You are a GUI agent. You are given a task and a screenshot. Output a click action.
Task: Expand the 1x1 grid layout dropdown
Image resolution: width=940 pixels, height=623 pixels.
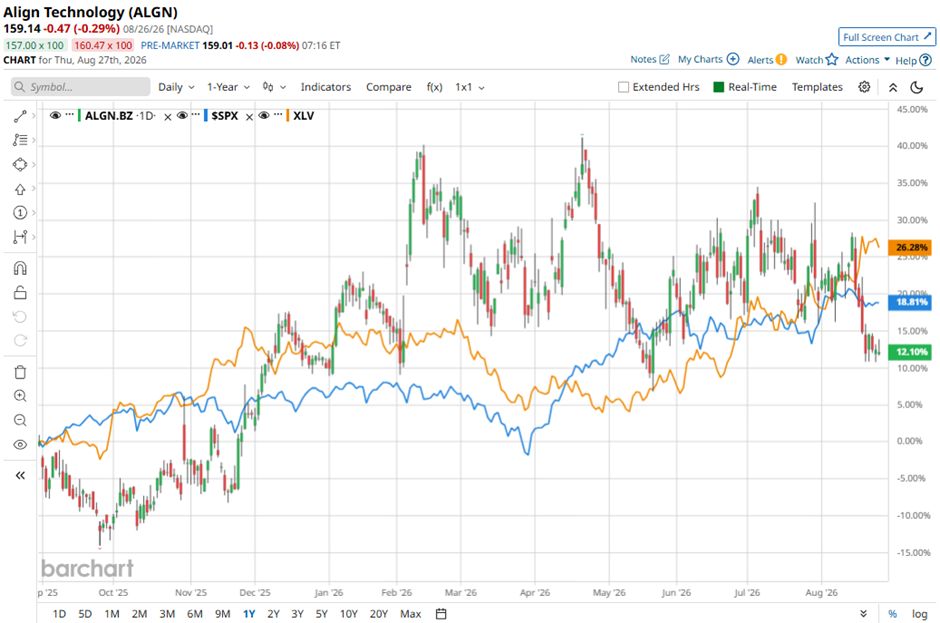(470, 87)
